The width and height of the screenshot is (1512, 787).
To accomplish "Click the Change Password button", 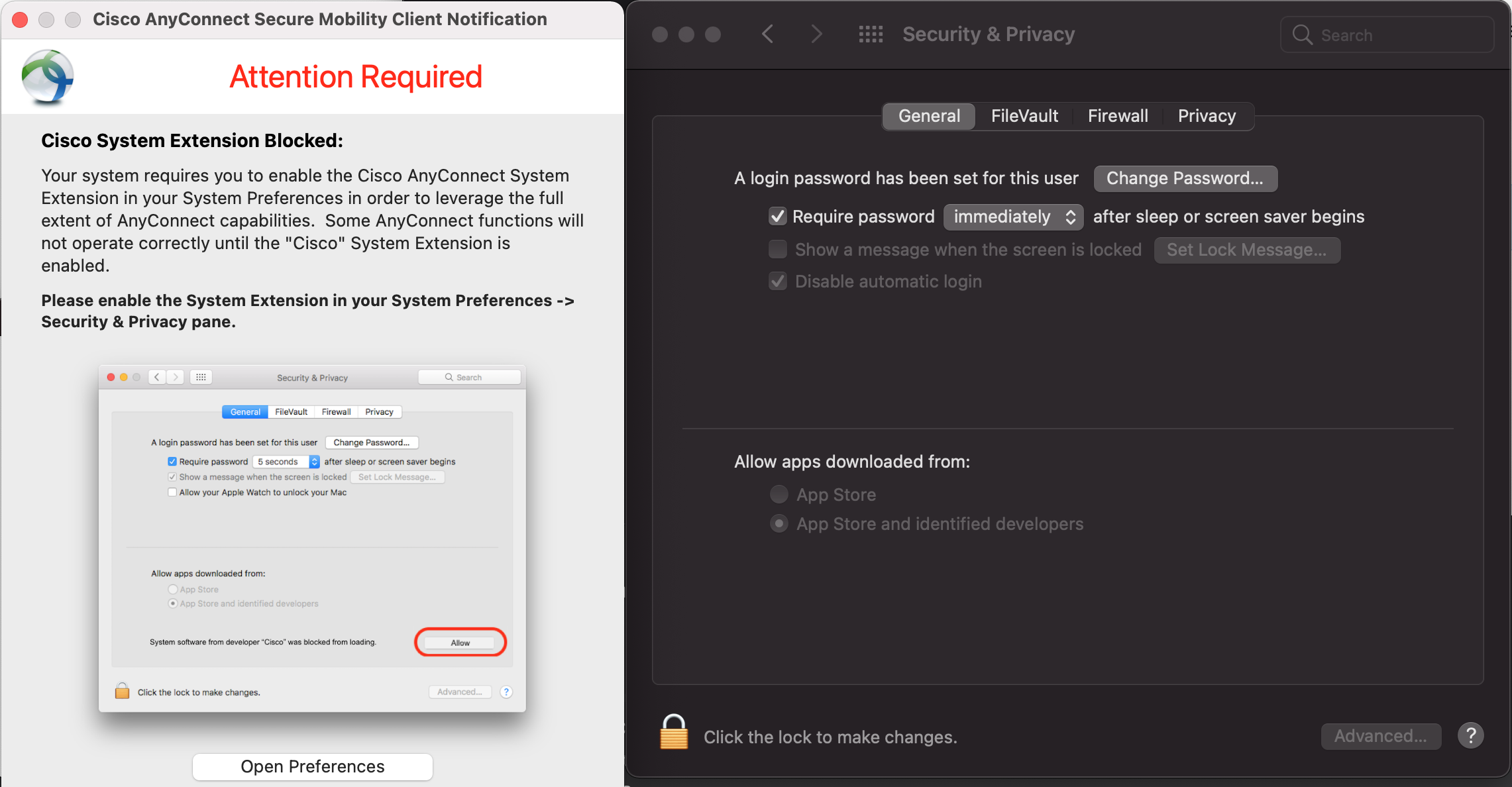I will (1185, 178).
